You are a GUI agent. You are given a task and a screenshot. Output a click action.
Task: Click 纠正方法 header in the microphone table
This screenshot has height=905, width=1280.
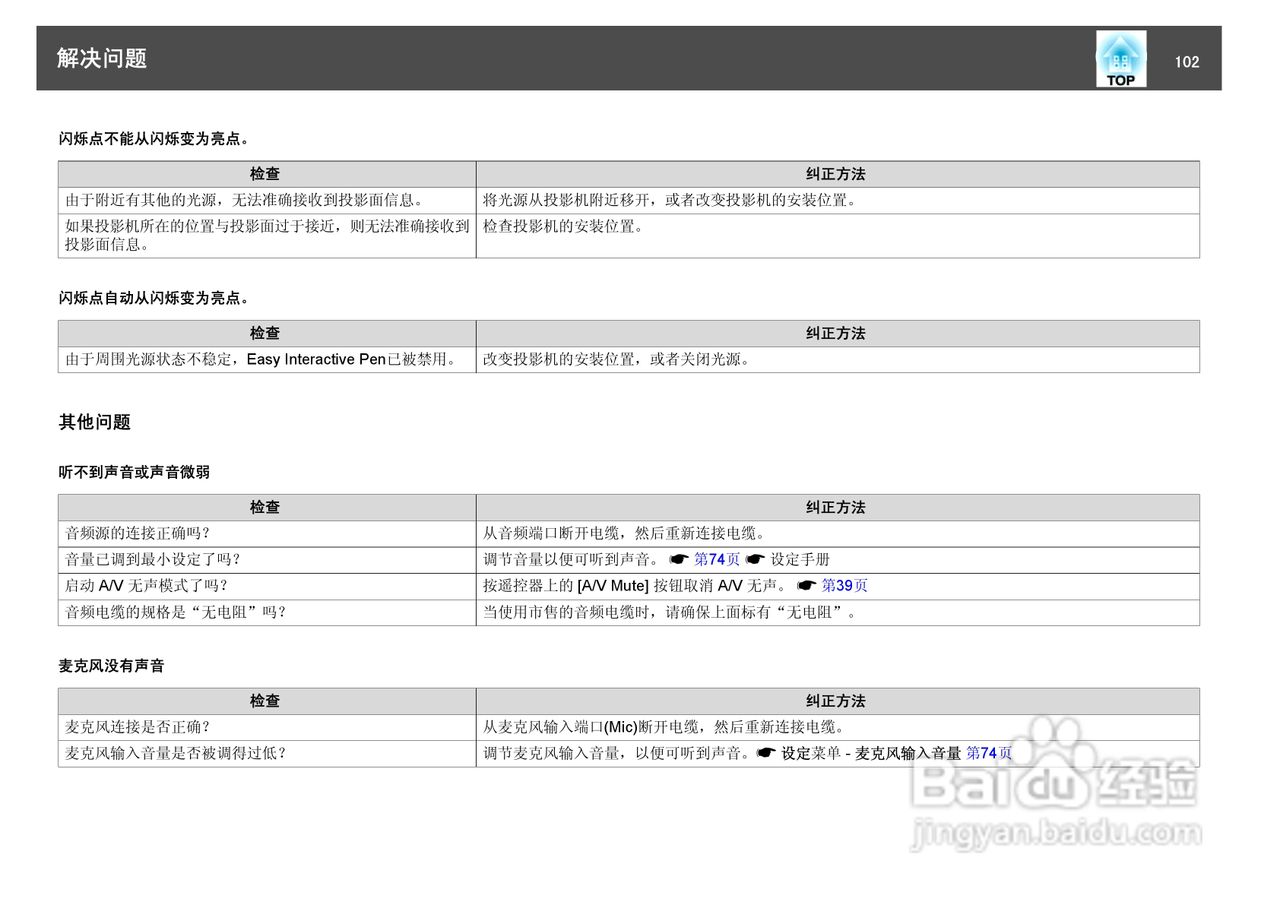coord(836,701)
